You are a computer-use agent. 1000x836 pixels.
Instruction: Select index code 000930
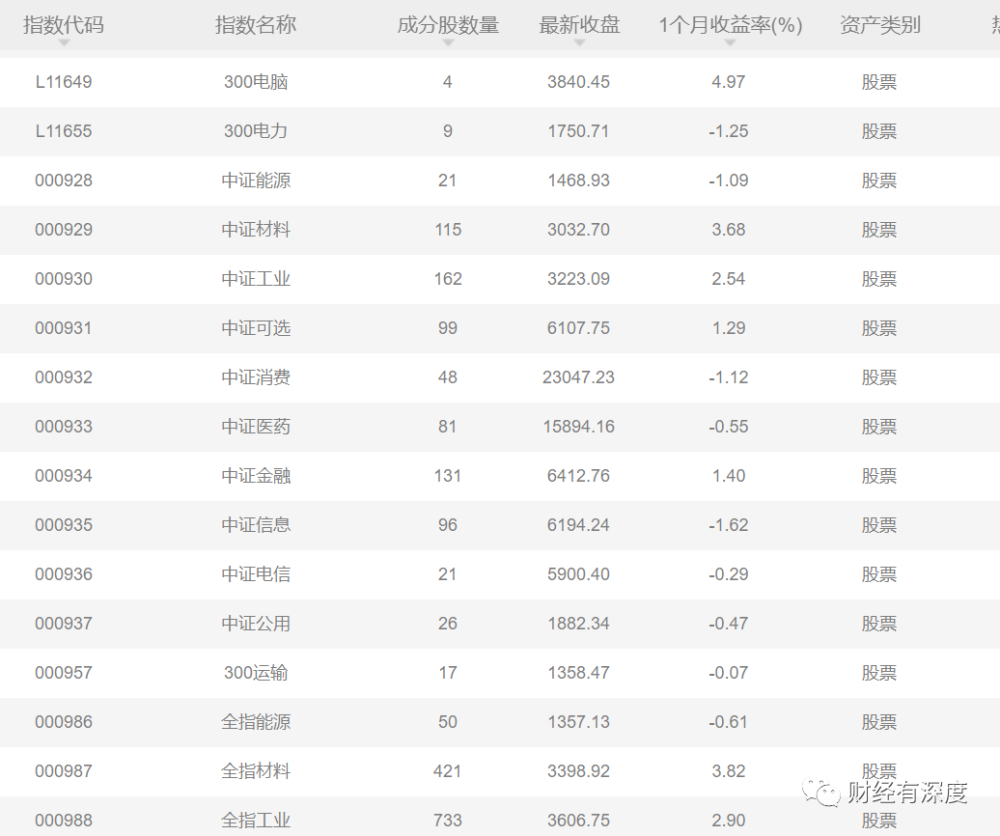(x=63, y=279)
